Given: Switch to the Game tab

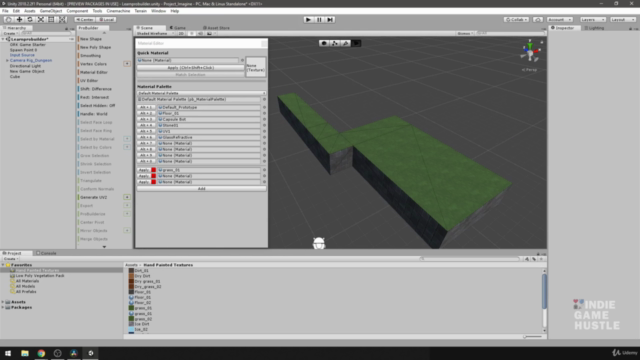Looking at the screenshot, I should (x=178, y=28).
